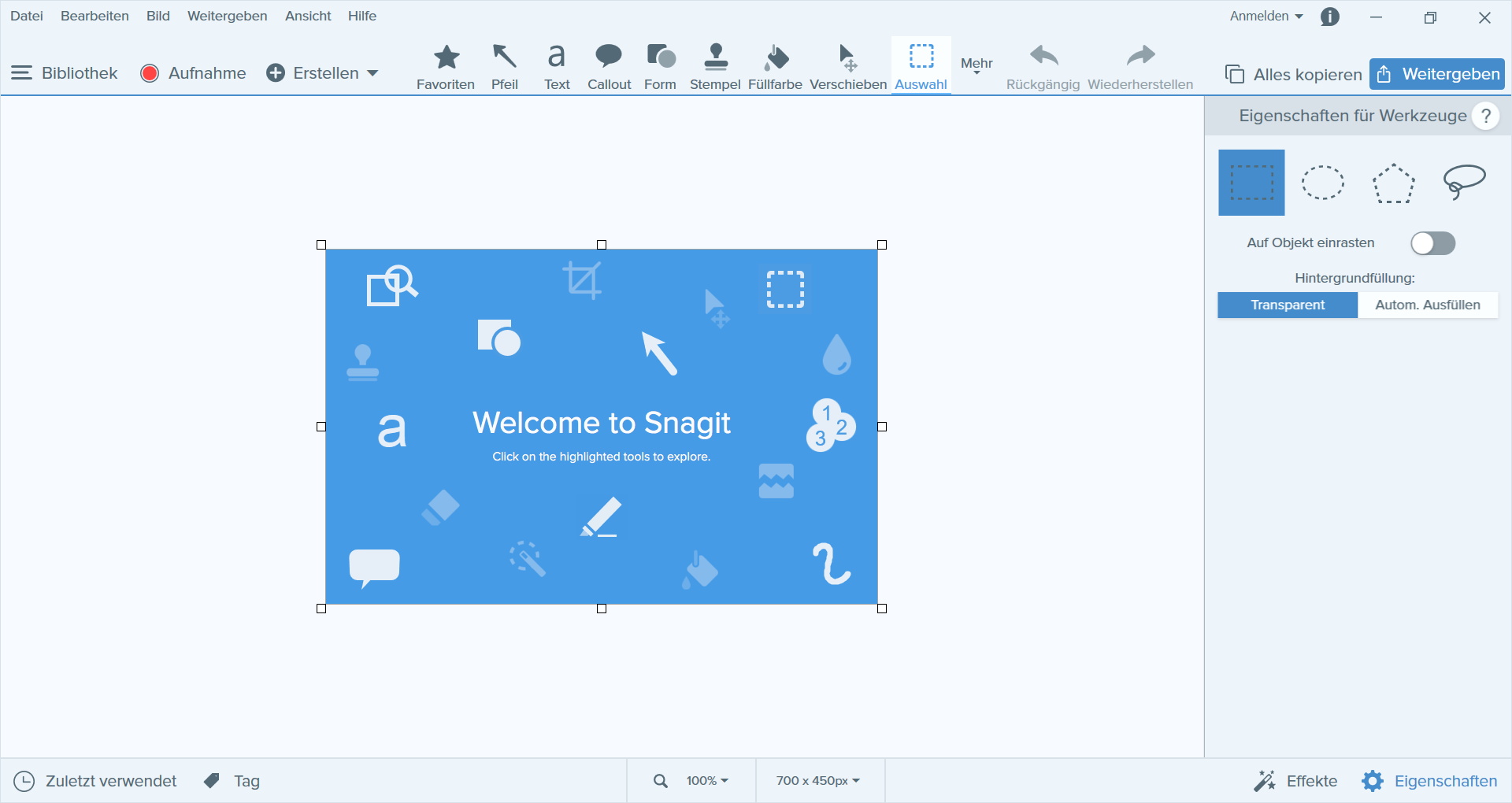Click the top-left canvas resize handle
The width and height of the screenshot is (1512, 803).
321,245
